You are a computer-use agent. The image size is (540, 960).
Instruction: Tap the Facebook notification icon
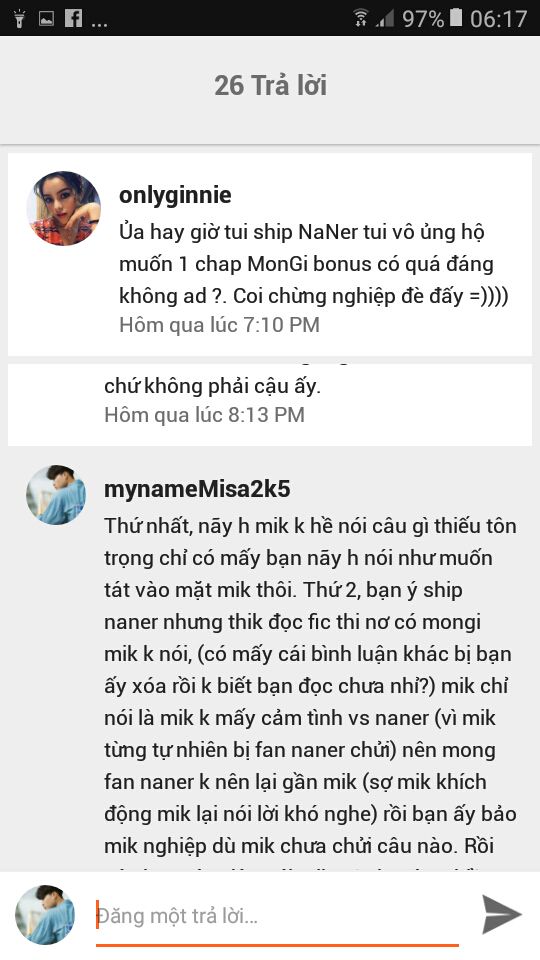[x=73, y=18]
